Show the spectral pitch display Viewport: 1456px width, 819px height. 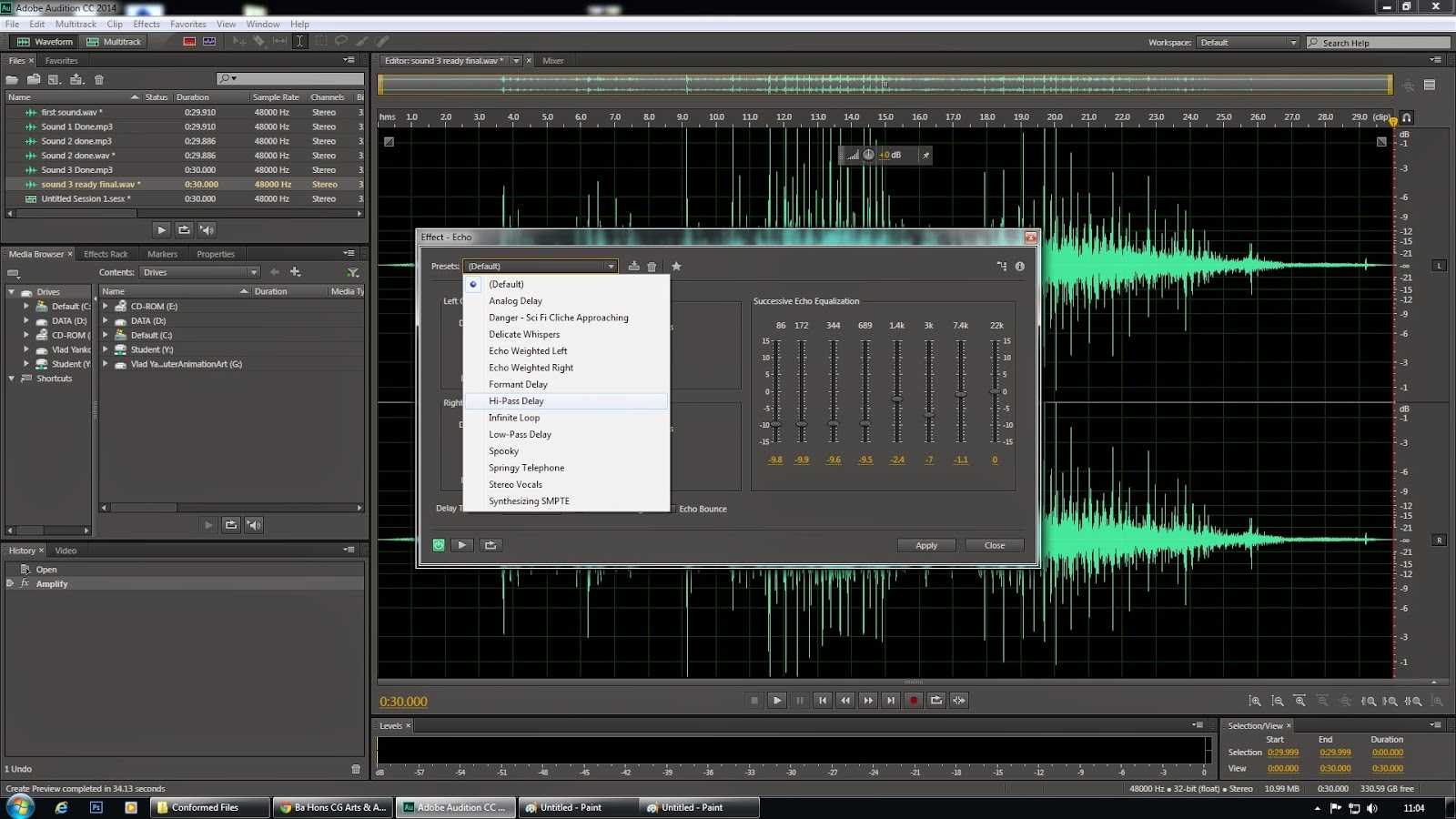[209, 41]
